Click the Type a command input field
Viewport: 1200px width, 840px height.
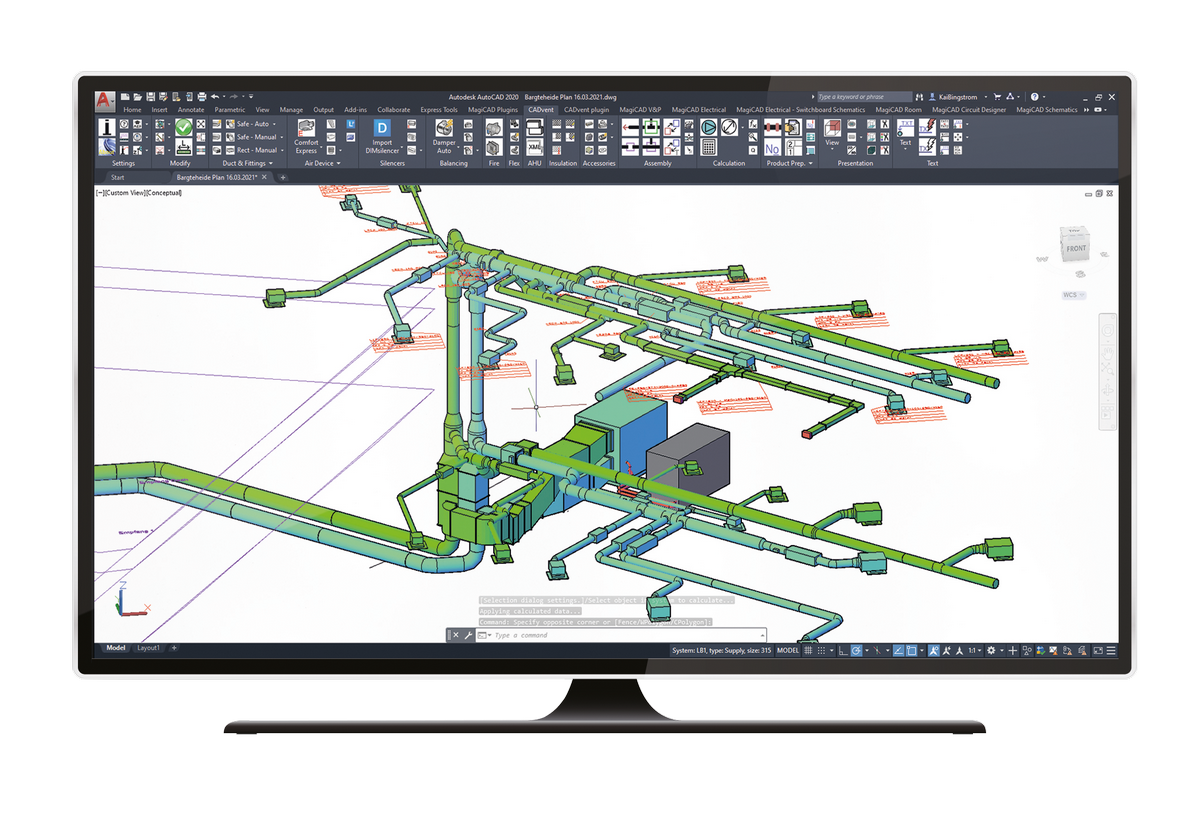coord(625,635)
